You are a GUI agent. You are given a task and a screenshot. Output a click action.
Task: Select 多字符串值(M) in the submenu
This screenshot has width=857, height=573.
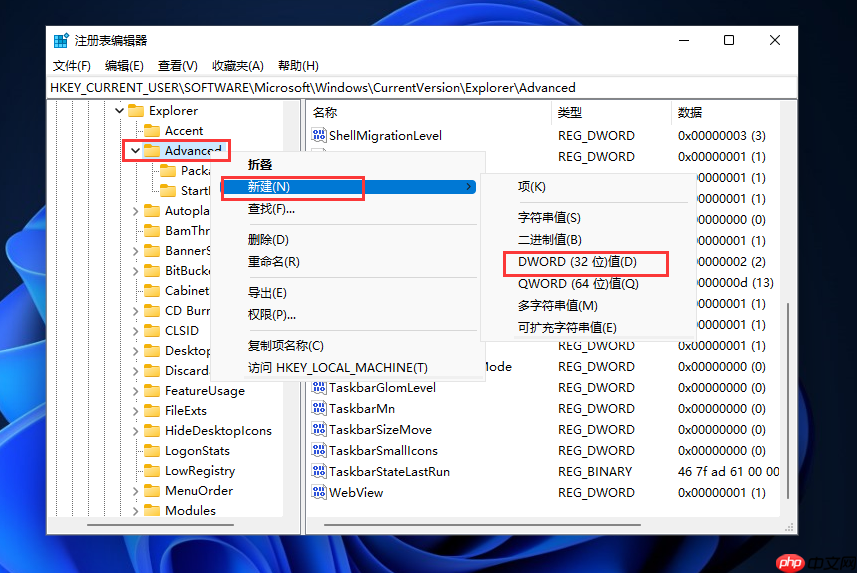pyautogui.click(x=588, y=306)
